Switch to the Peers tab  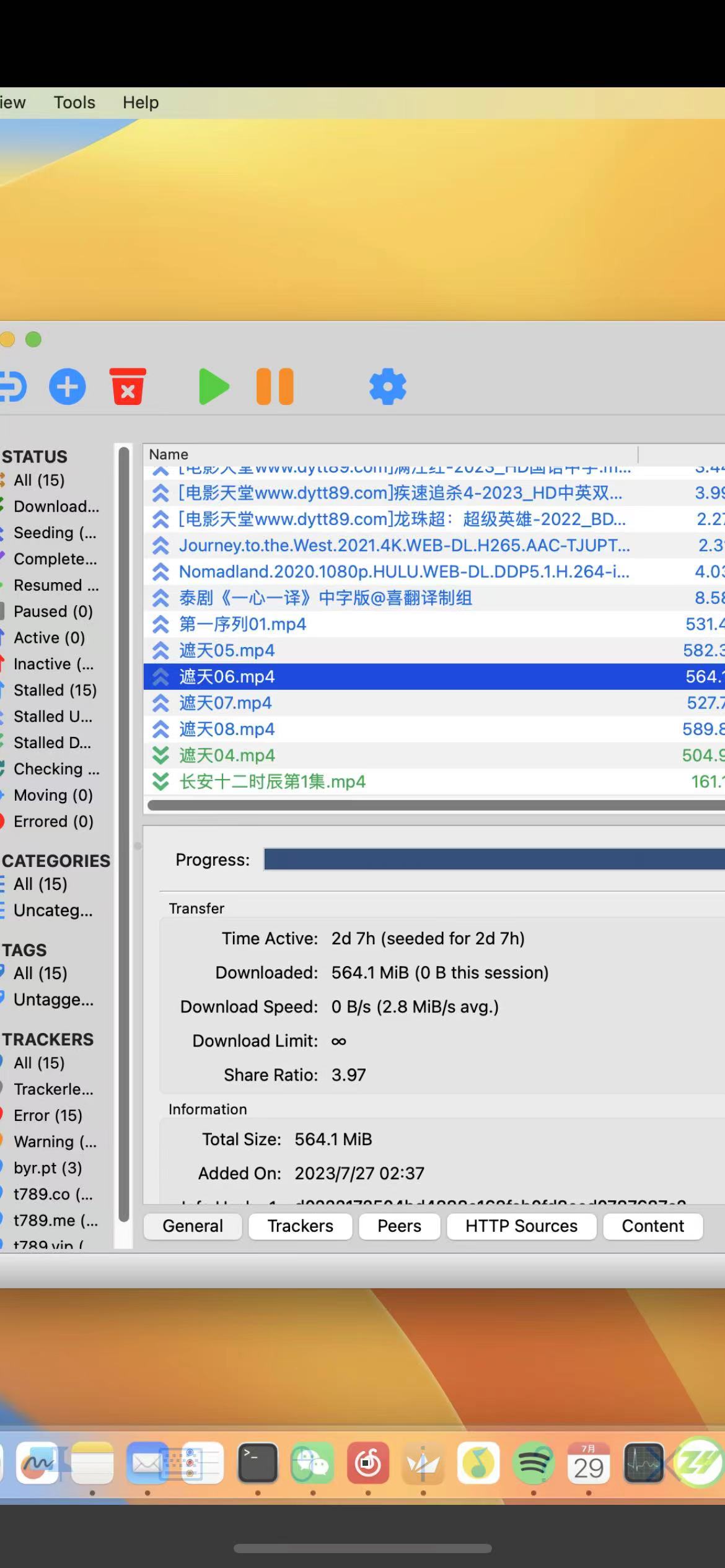click(399, 1226)
